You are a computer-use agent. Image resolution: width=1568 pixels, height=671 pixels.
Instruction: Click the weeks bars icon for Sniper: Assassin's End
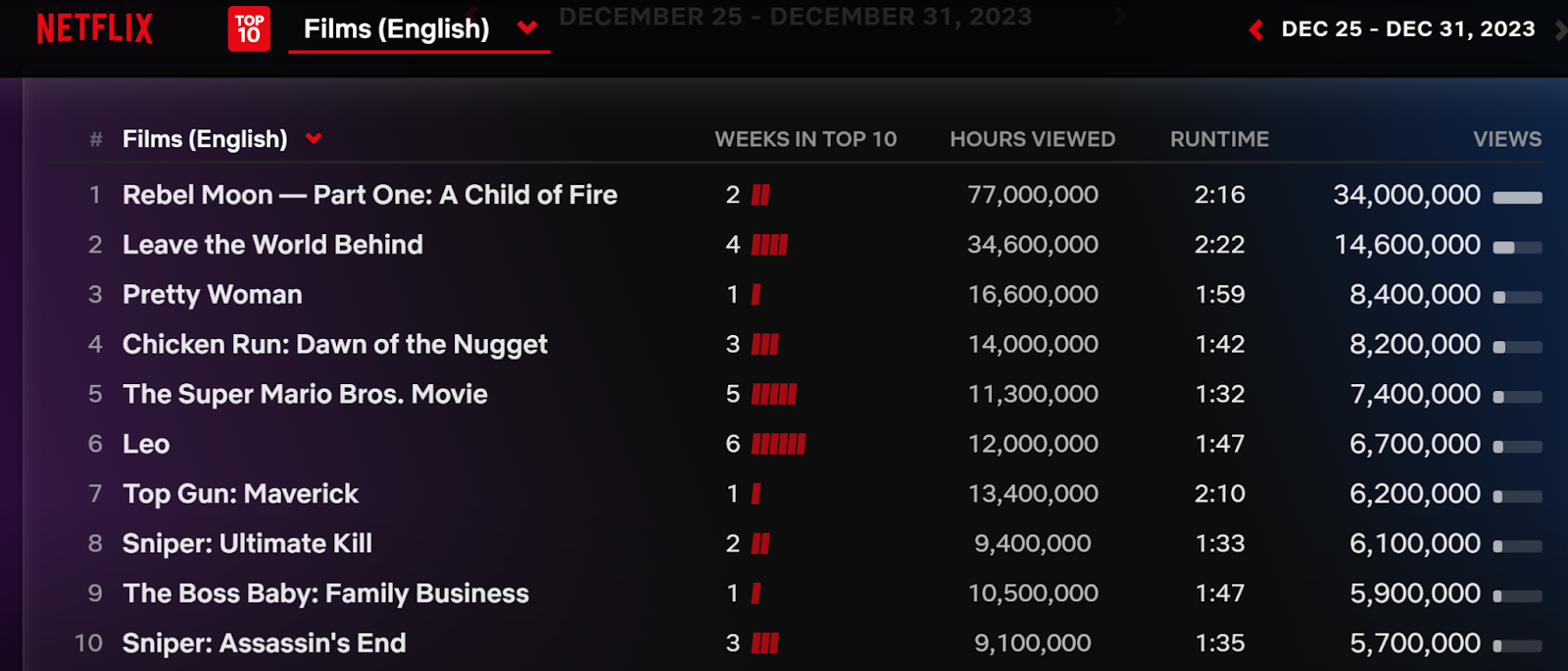(x=765, y=644)
